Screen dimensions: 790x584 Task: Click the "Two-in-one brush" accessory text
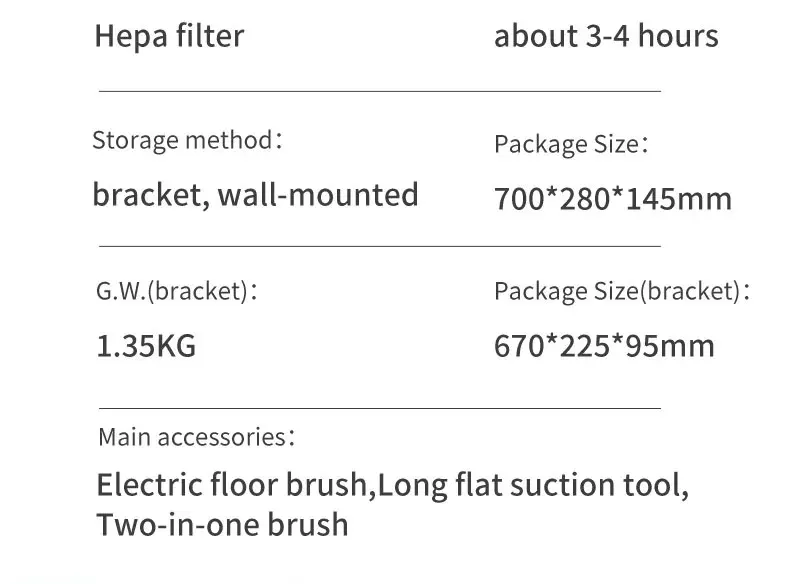(x=222, y=524)
